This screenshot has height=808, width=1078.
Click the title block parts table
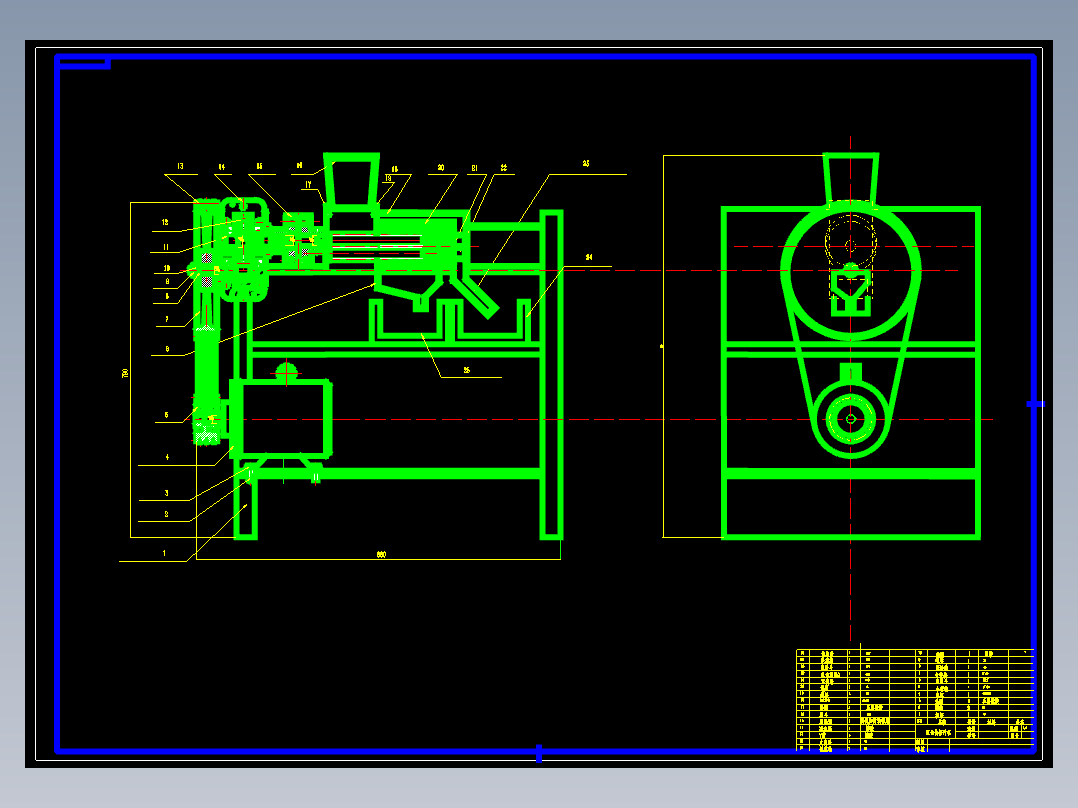(915, 700)
